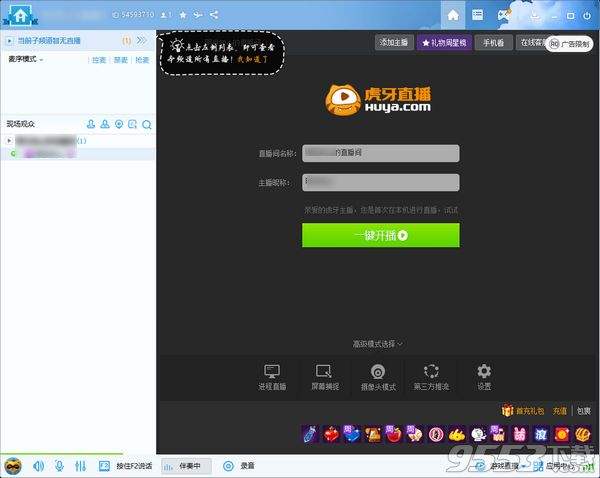Click the 添加主播 button
Image resolution: width=600 pixels, height=478 pixels.
(394, 42)
